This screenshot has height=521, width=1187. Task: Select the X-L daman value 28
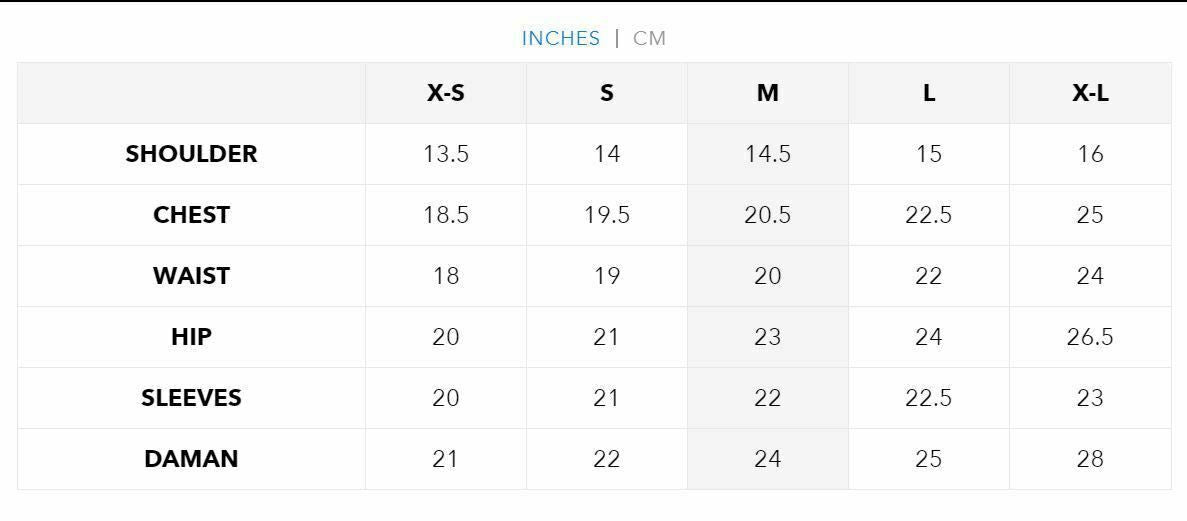[1090, 459]
